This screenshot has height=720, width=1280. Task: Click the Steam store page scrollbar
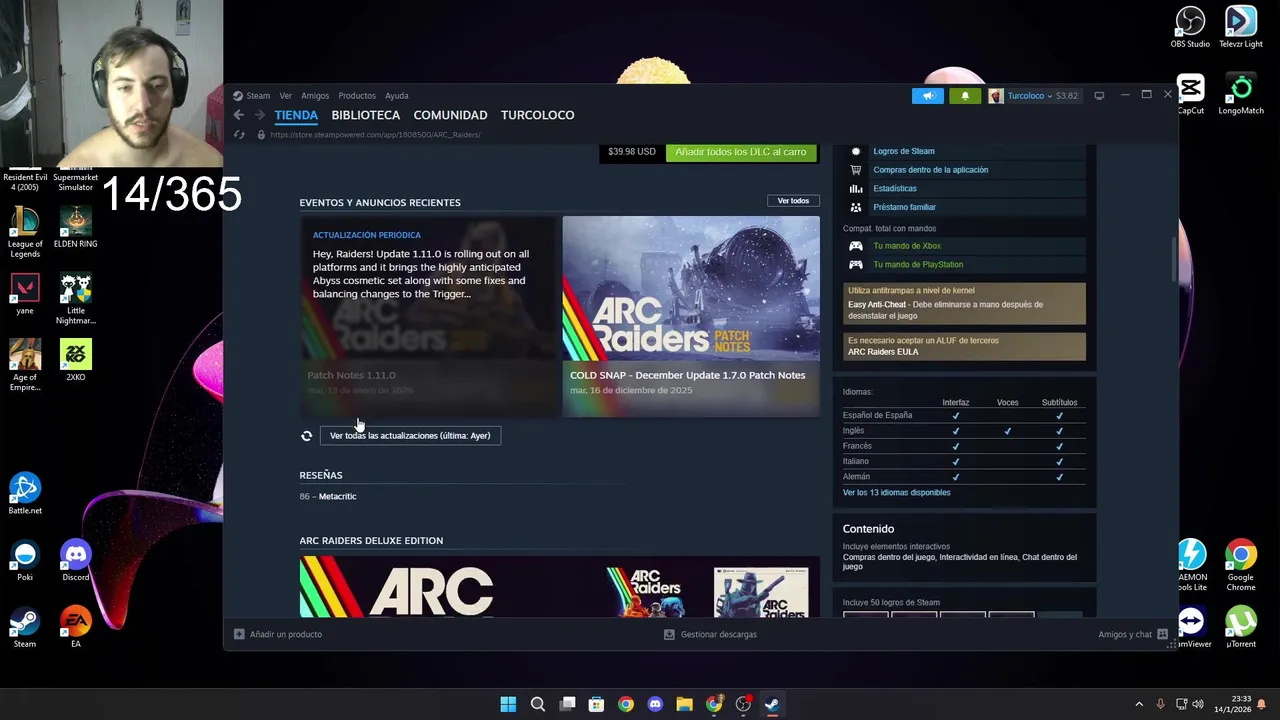pos(1175,260)
